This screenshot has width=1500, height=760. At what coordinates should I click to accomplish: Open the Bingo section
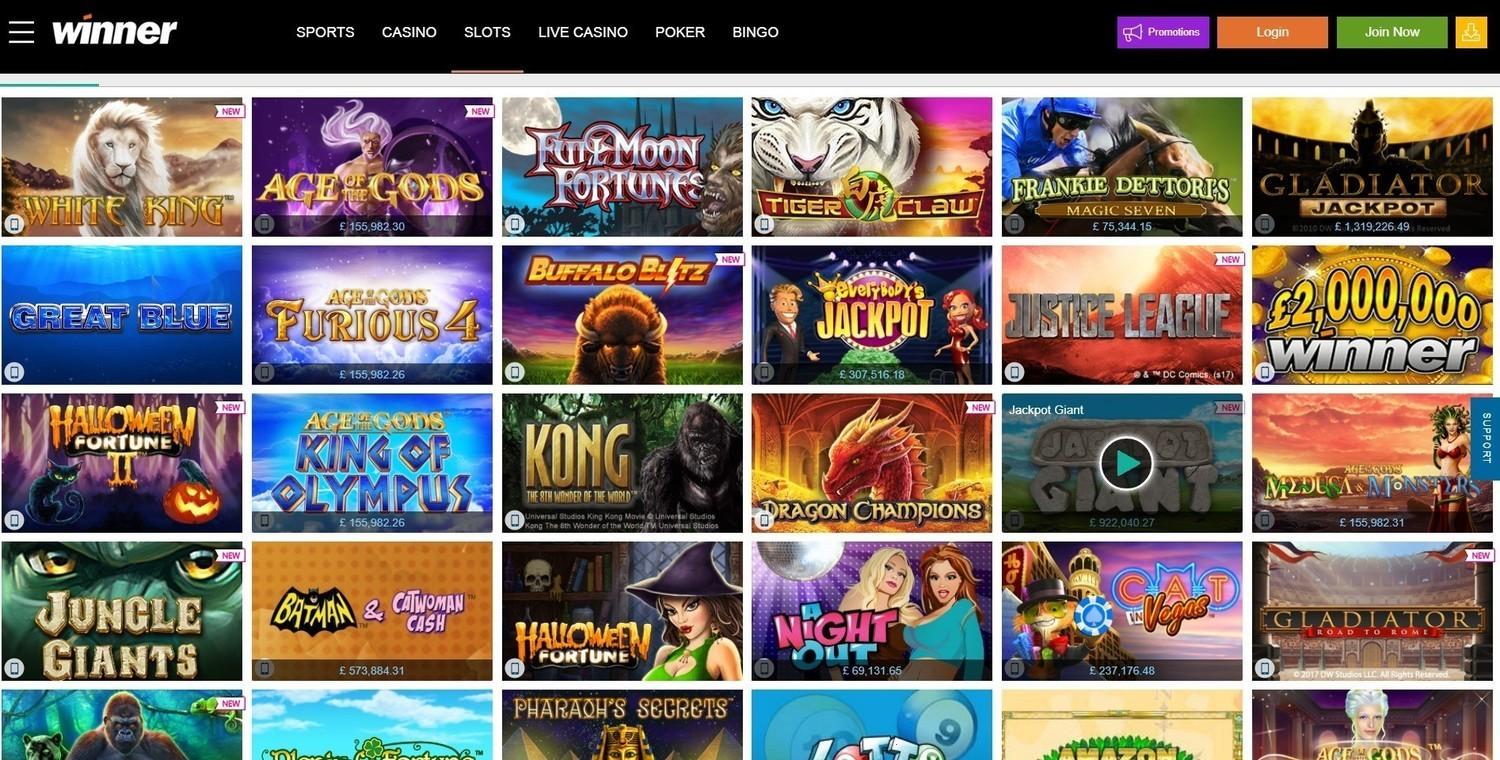(755, 32)
